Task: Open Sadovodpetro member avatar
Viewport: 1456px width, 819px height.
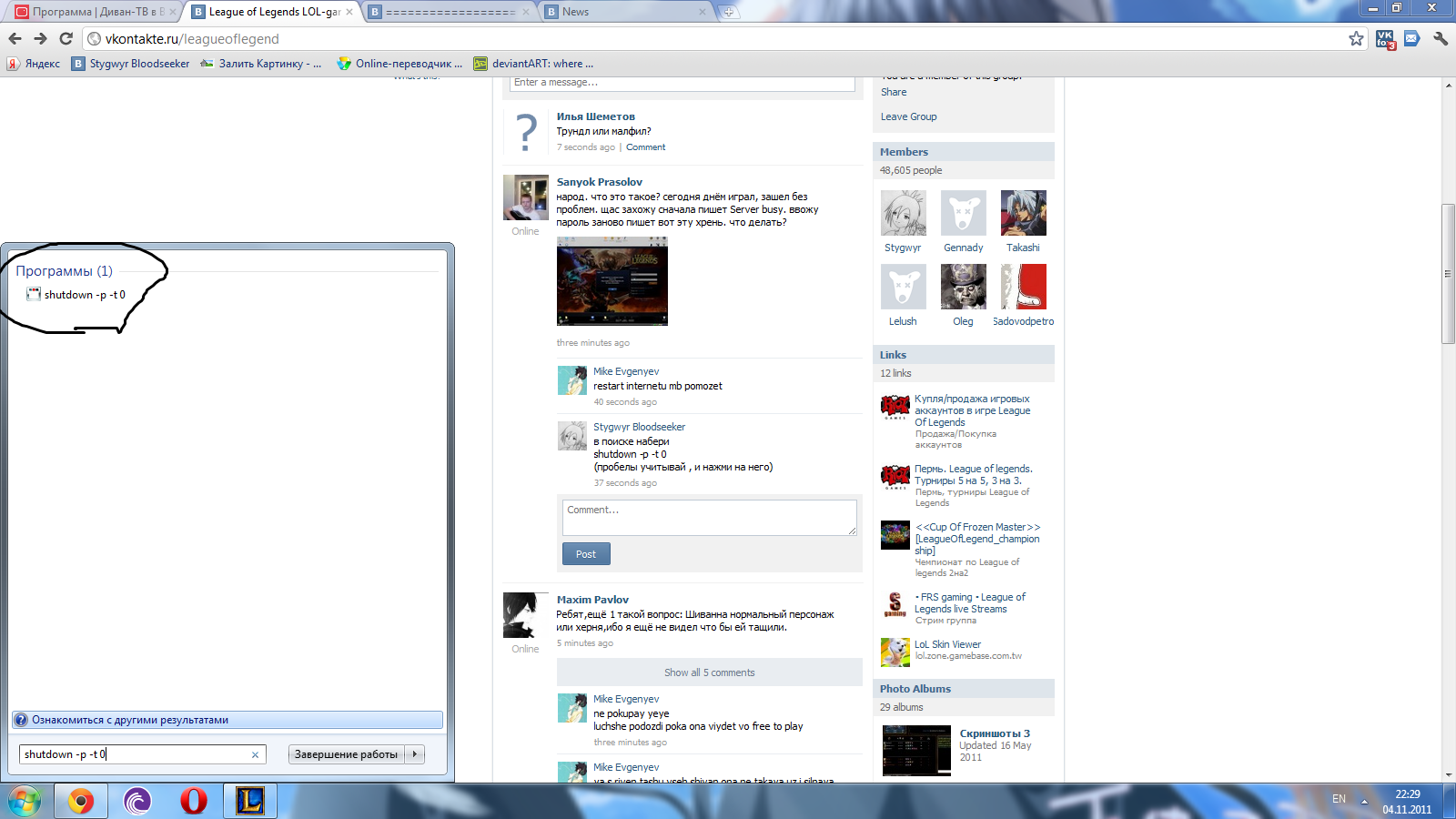Action: pos(1024,287)
